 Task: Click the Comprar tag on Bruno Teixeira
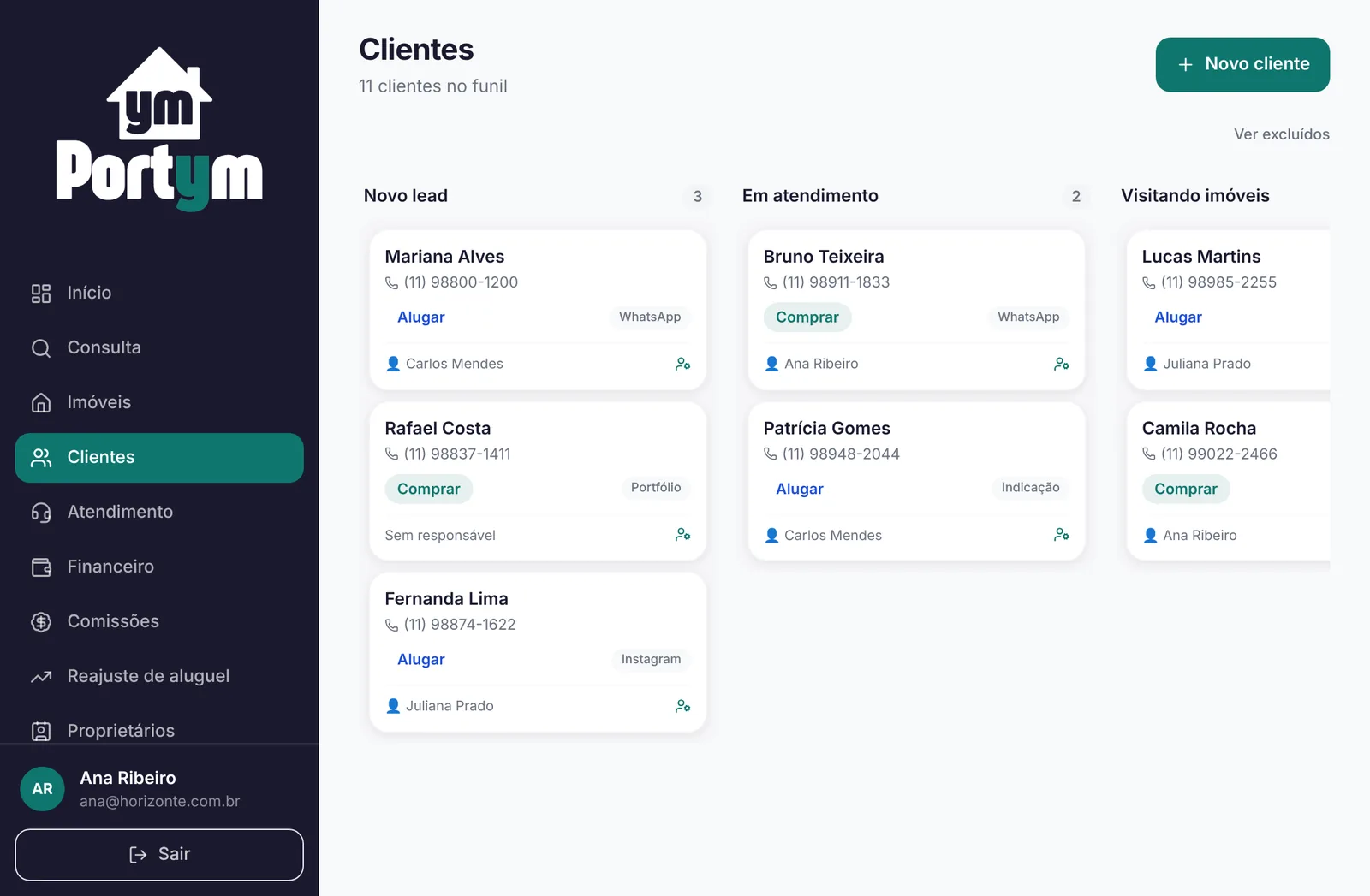point(807,317)
